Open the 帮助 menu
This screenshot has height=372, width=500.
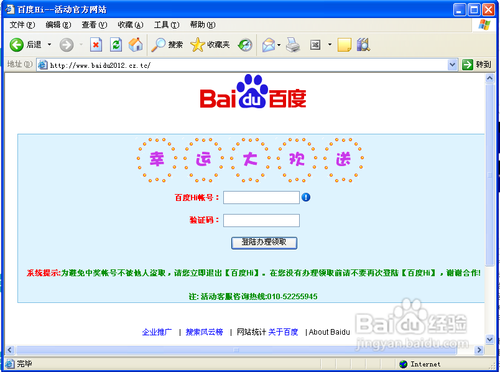click(203, 25)
